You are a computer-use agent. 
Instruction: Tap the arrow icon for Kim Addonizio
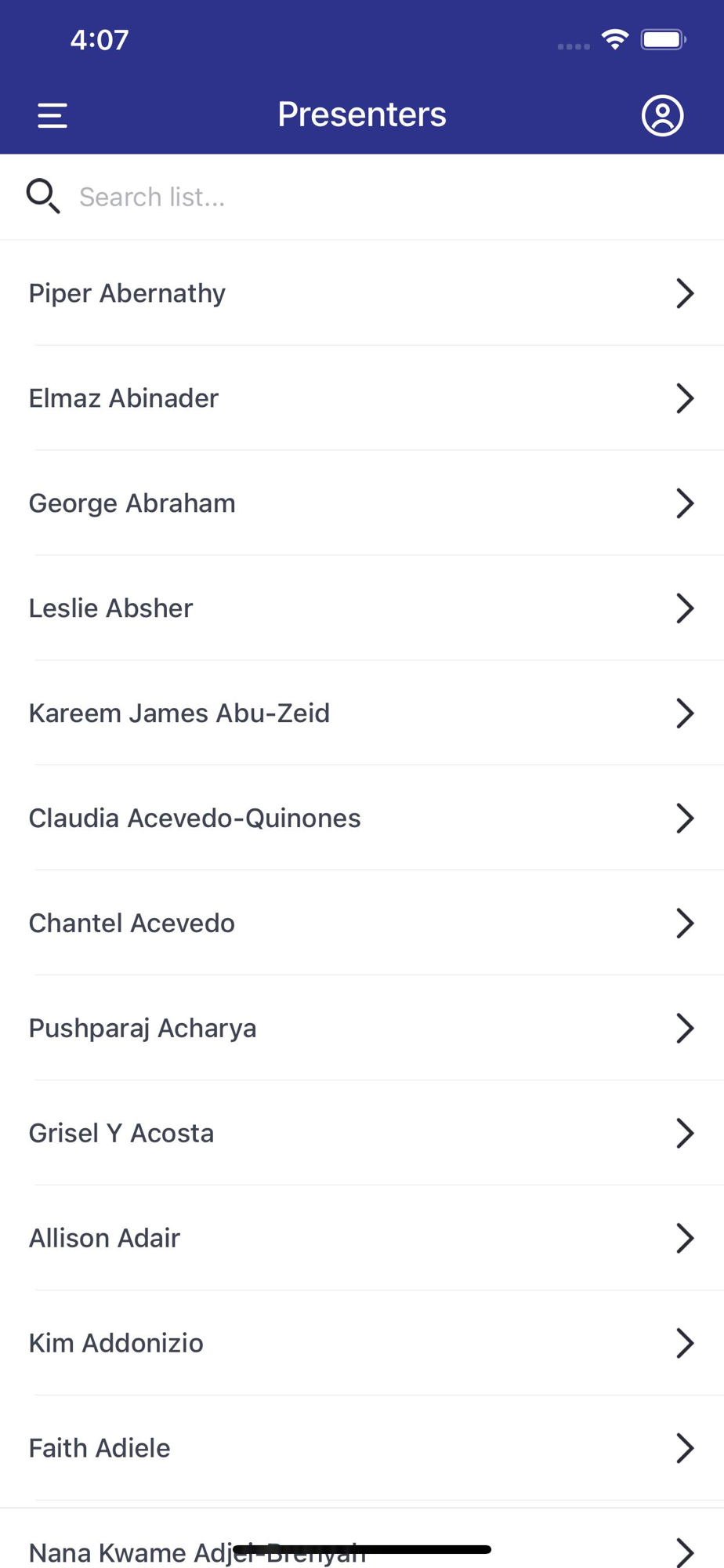(685, 1344)
